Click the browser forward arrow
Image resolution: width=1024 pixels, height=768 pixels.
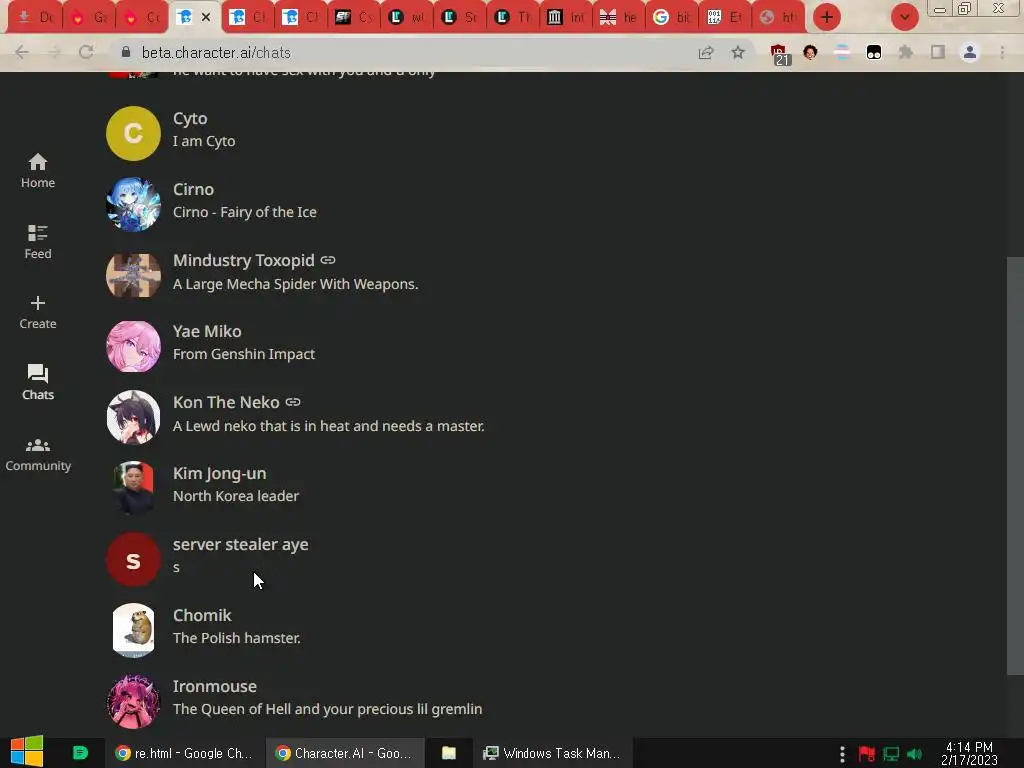pyautogui.click(x=54, y=52)
